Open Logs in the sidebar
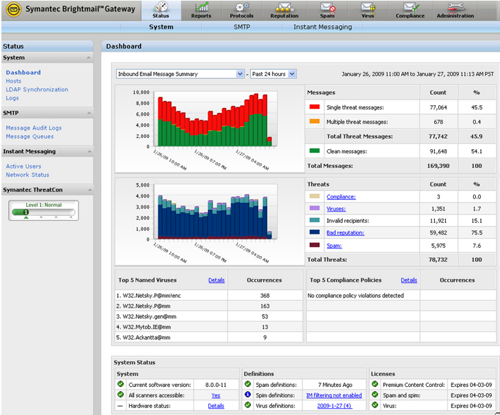This screenshot has width=500, height=415. click(x=12, y=98)
